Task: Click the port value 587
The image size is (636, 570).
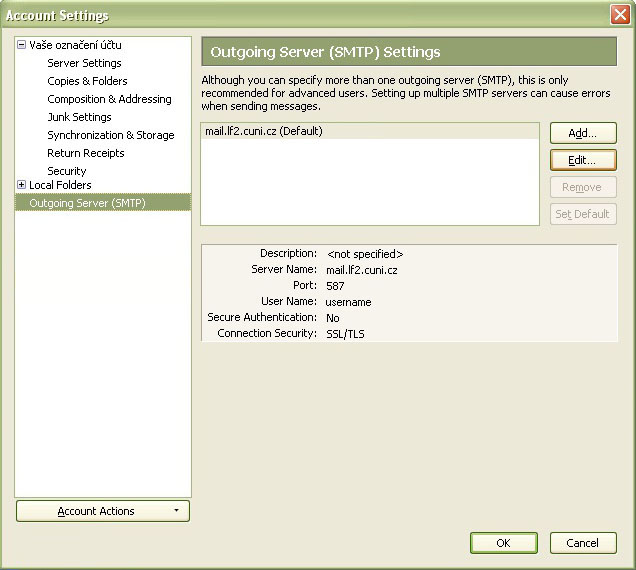Action: coord(335,286)
